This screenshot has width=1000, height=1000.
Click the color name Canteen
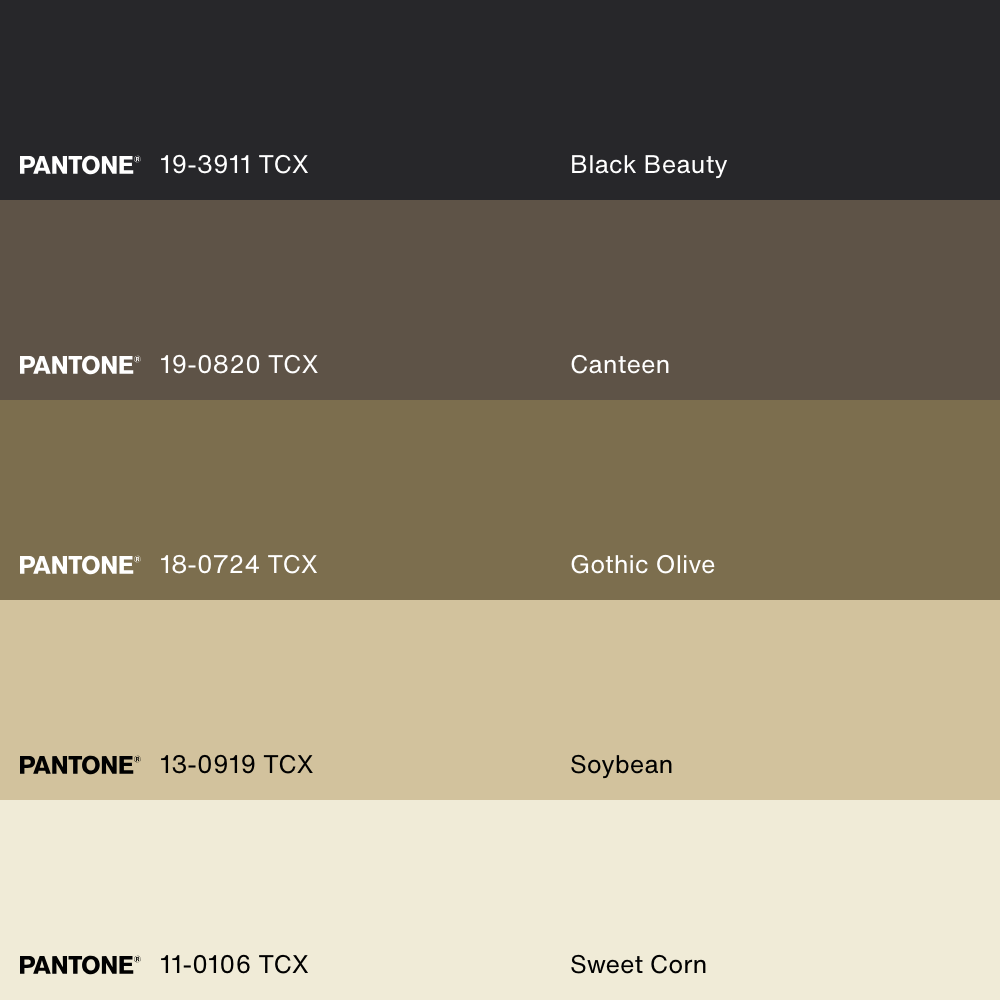(x=620, y=365)
